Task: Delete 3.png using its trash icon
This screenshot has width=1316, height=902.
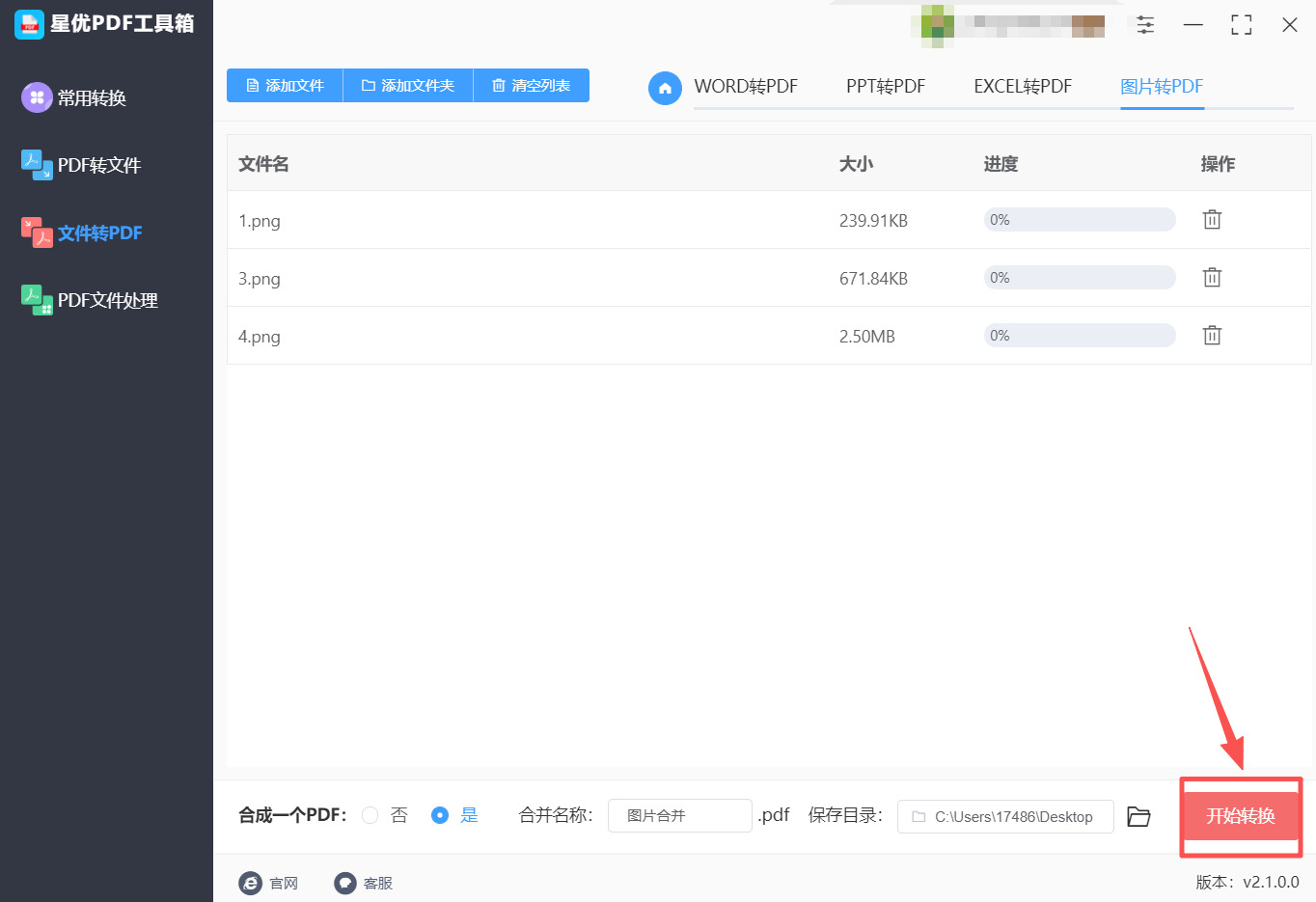Action: (1213, 278)
